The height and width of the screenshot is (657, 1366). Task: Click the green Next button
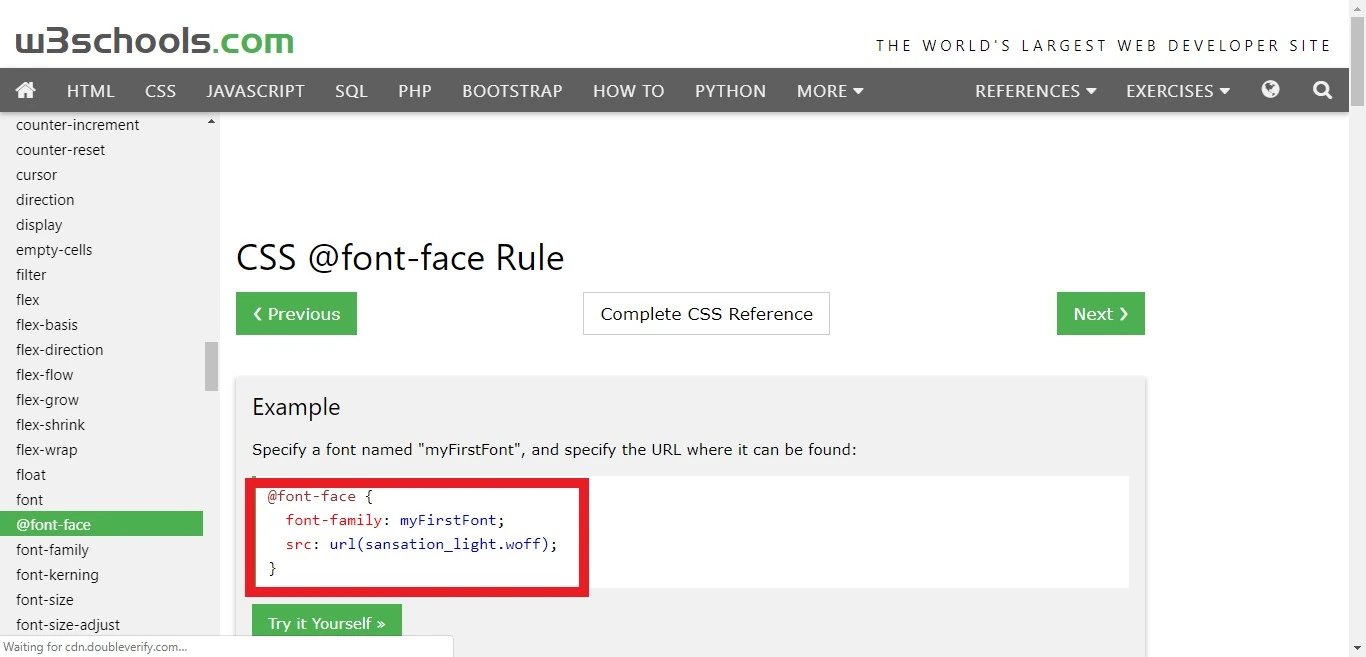pyautogui.click(x=1100, y=314)
